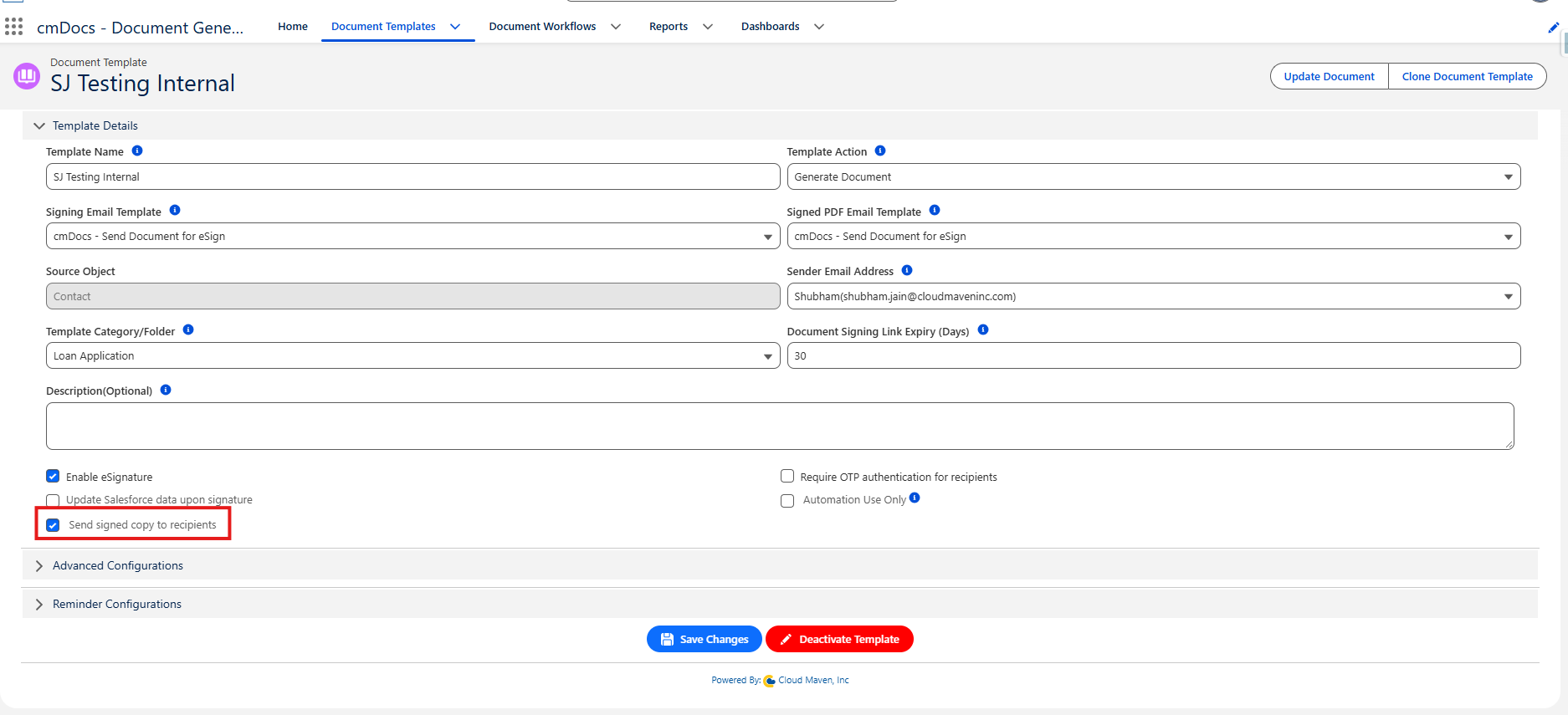Uncheck Send signed copy to recipients
This screenshot has height=715, width=1568.
[53, 525]
